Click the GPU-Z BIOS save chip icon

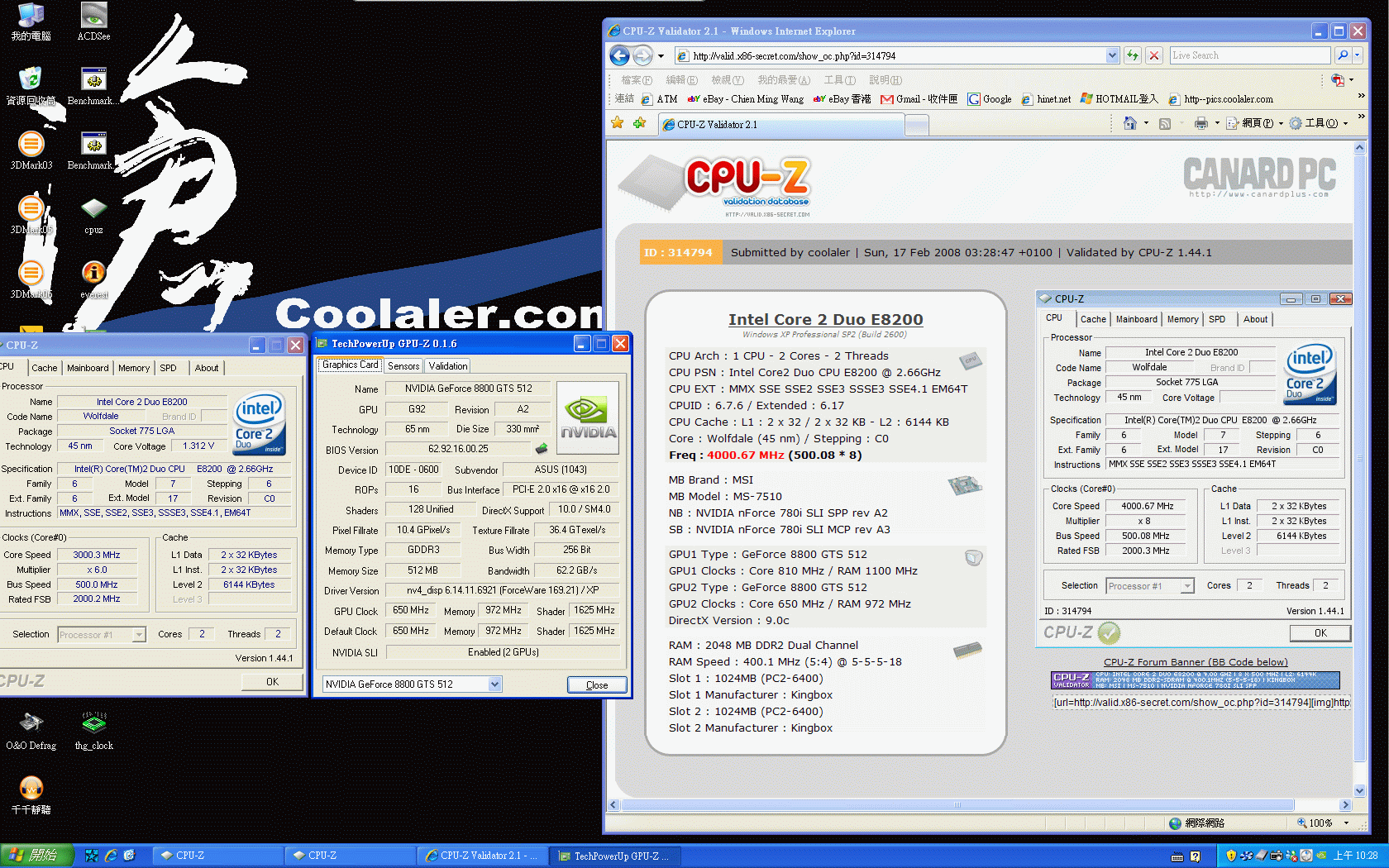coord(542,449)
